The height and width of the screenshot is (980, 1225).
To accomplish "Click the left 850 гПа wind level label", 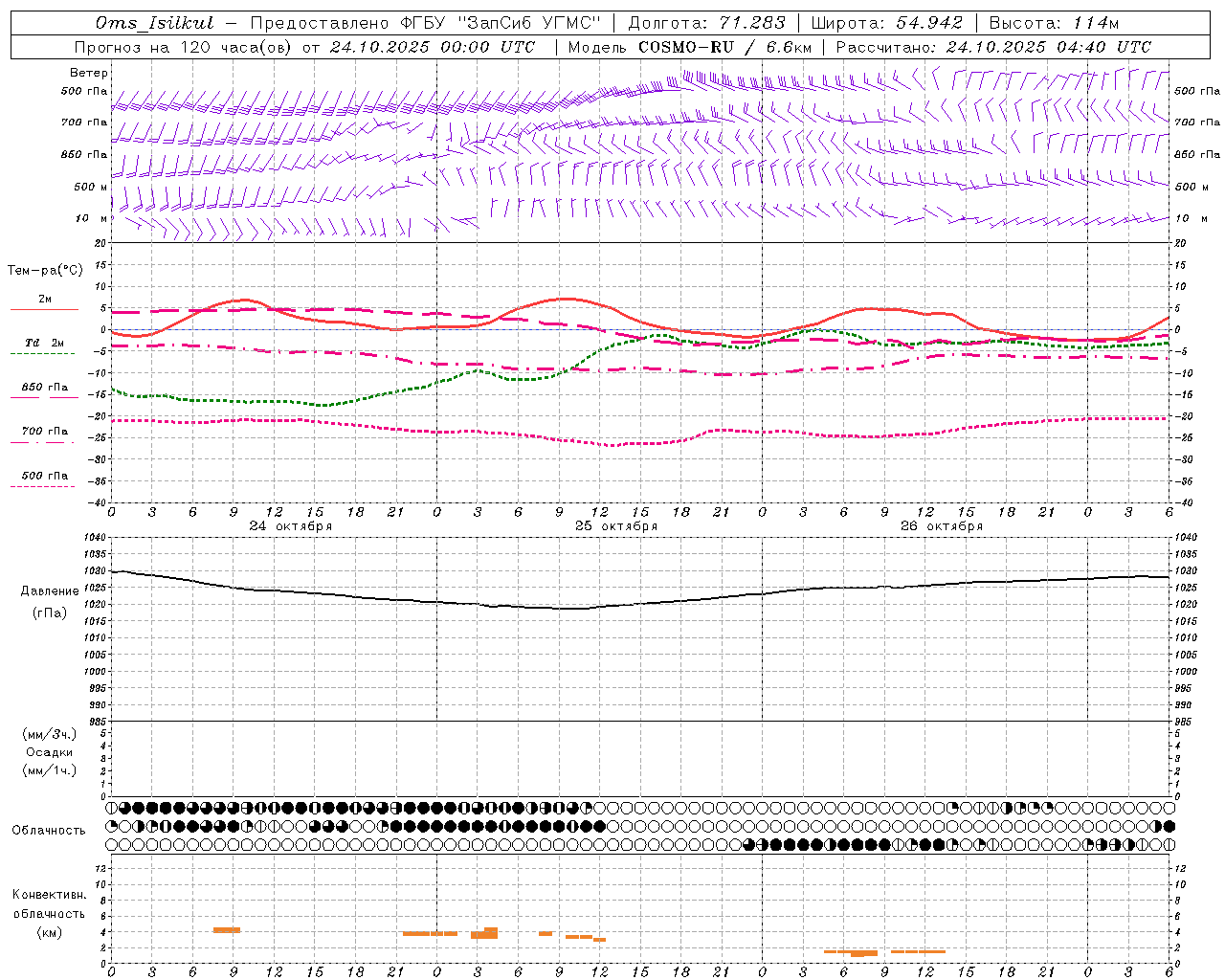I will (84, 154).
